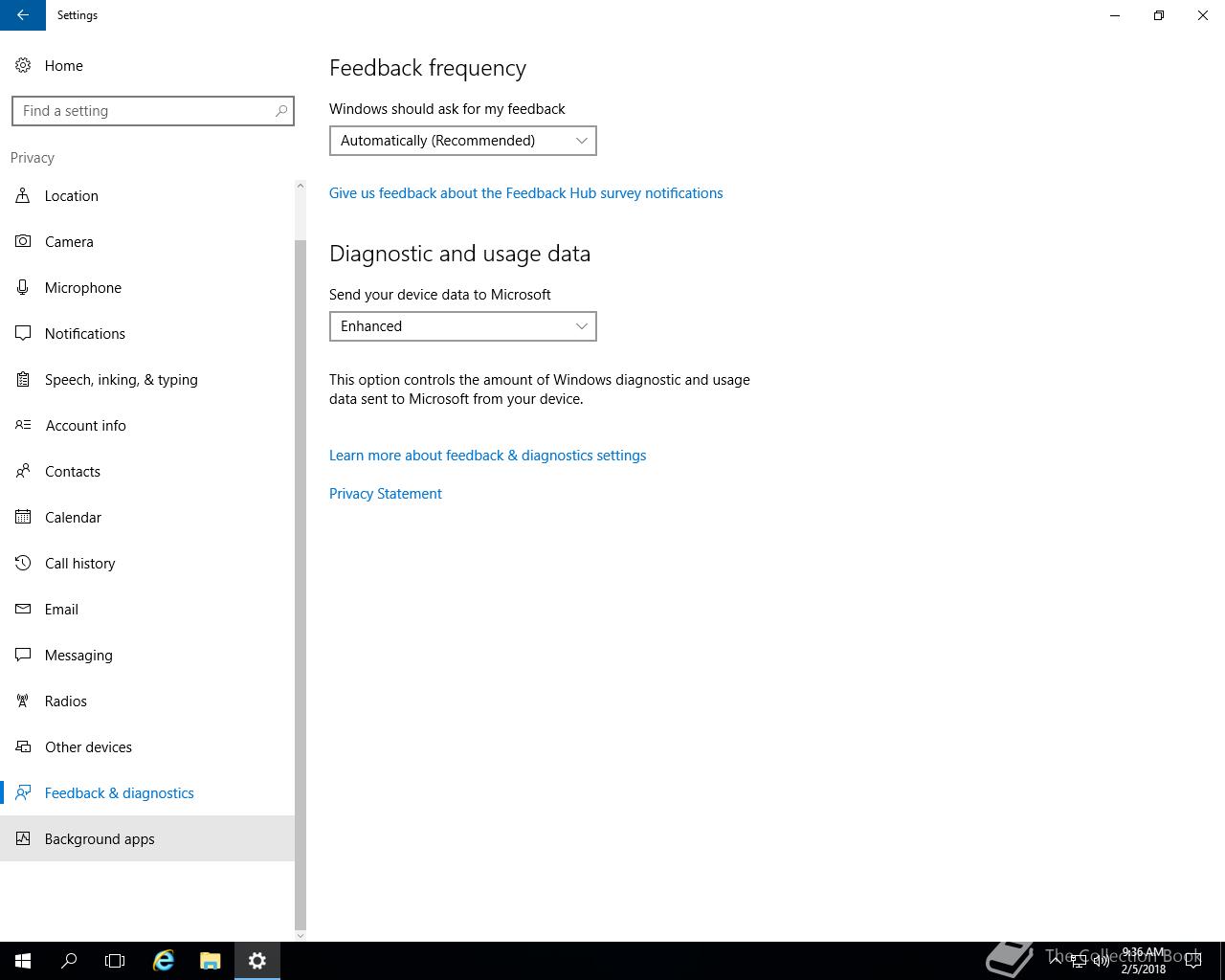
Task: Open the Windows Start menu
Action: point(23,961)
